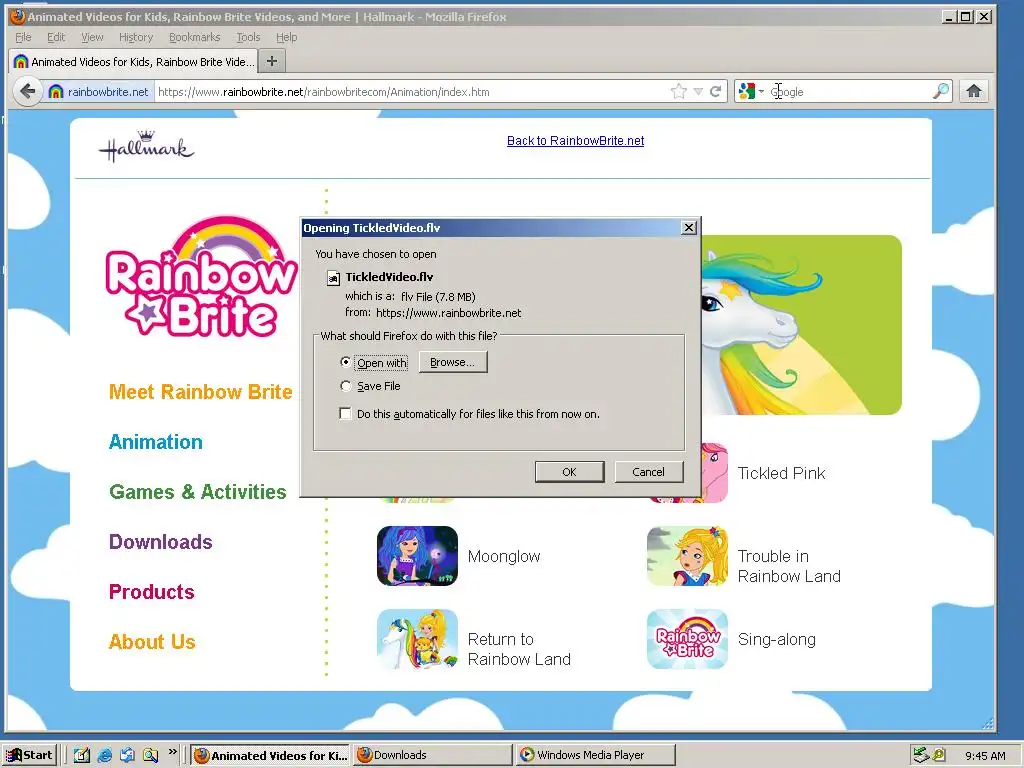Click the TickledVideo.flv file icon
Viewport: 1024px width, 768px height.
point(333,278)
